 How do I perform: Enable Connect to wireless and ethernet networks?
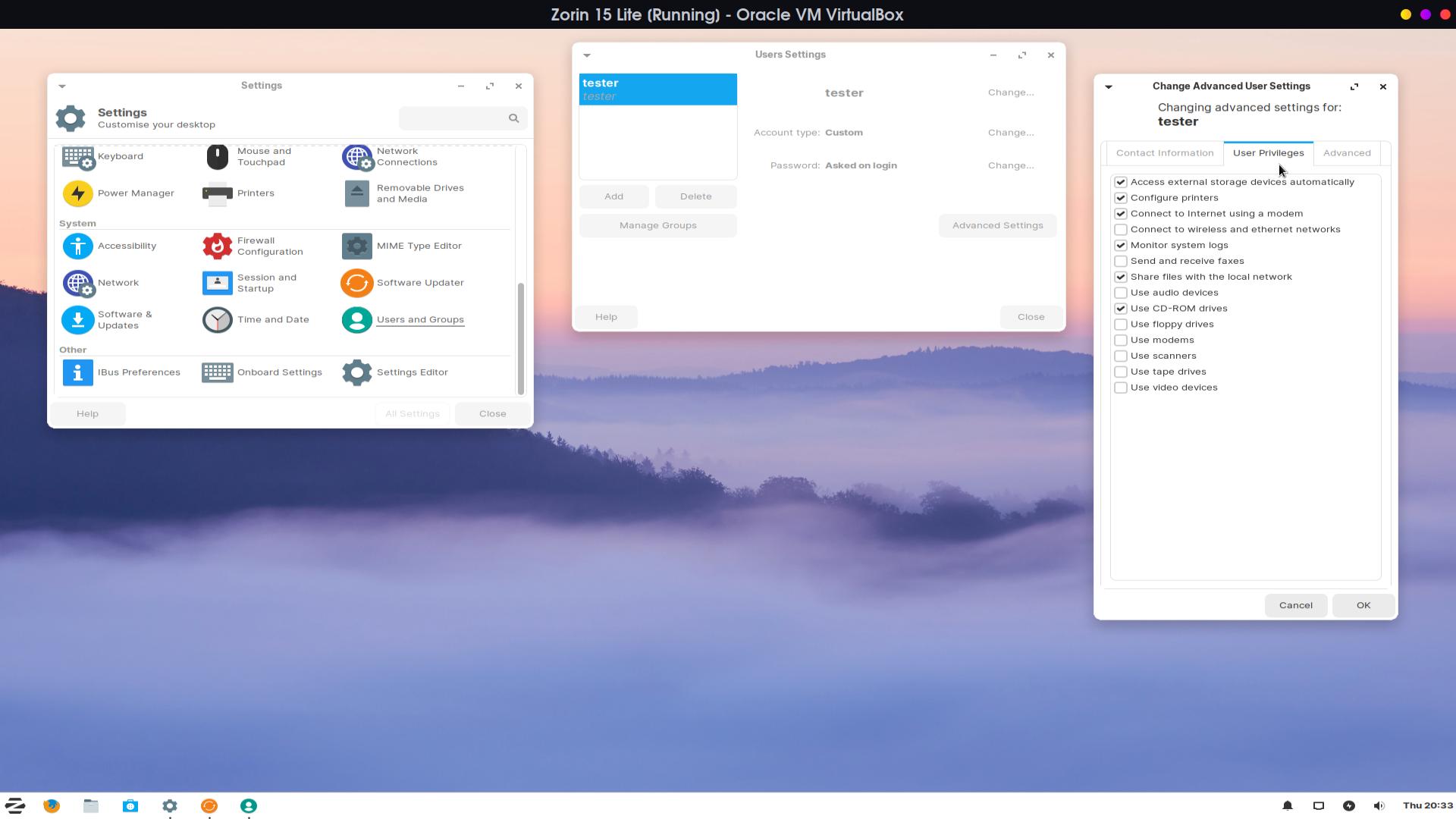(1121, 230)
